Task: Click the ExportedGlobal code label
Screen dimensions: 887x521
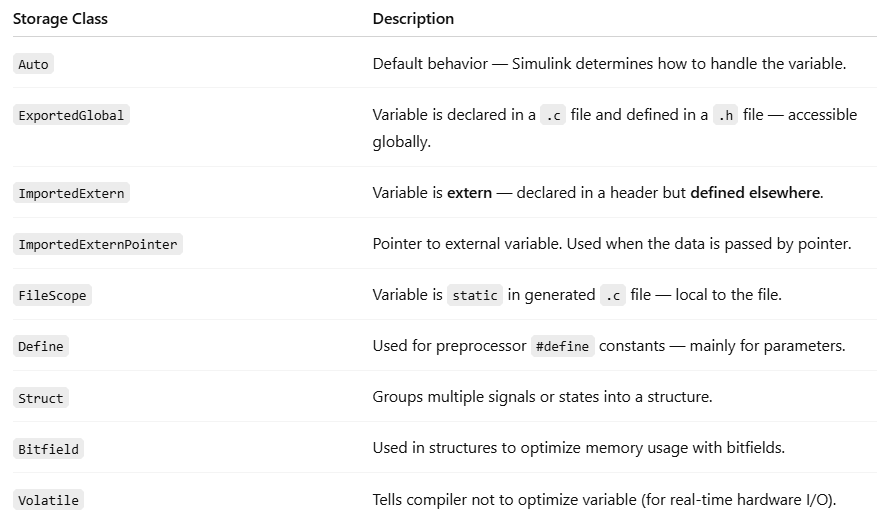Action: (71, 115)
